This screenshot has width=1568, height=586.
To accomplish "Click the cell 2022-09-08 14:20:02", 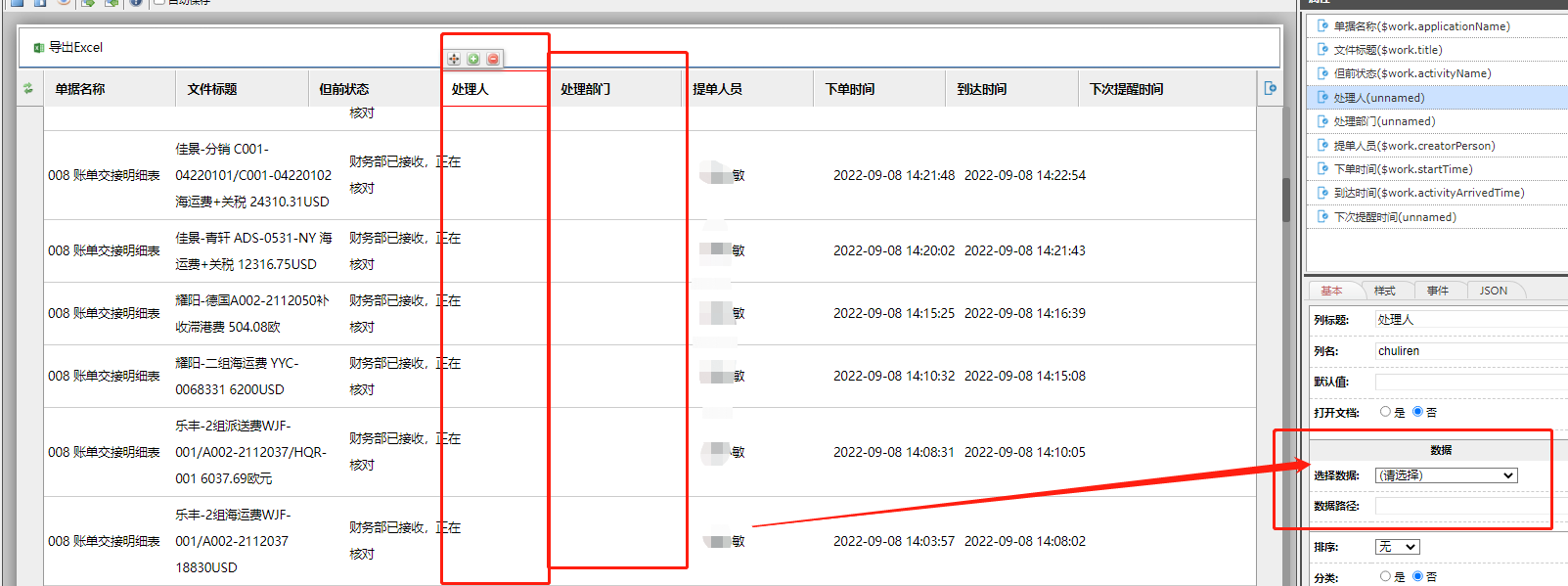I will click(x=894, y=250).
